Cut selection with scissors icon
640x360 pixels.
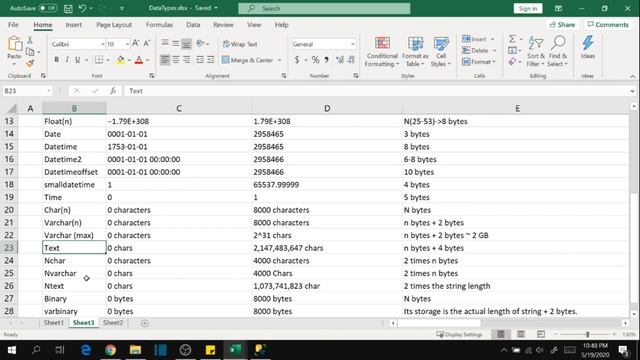coord(30,40)
